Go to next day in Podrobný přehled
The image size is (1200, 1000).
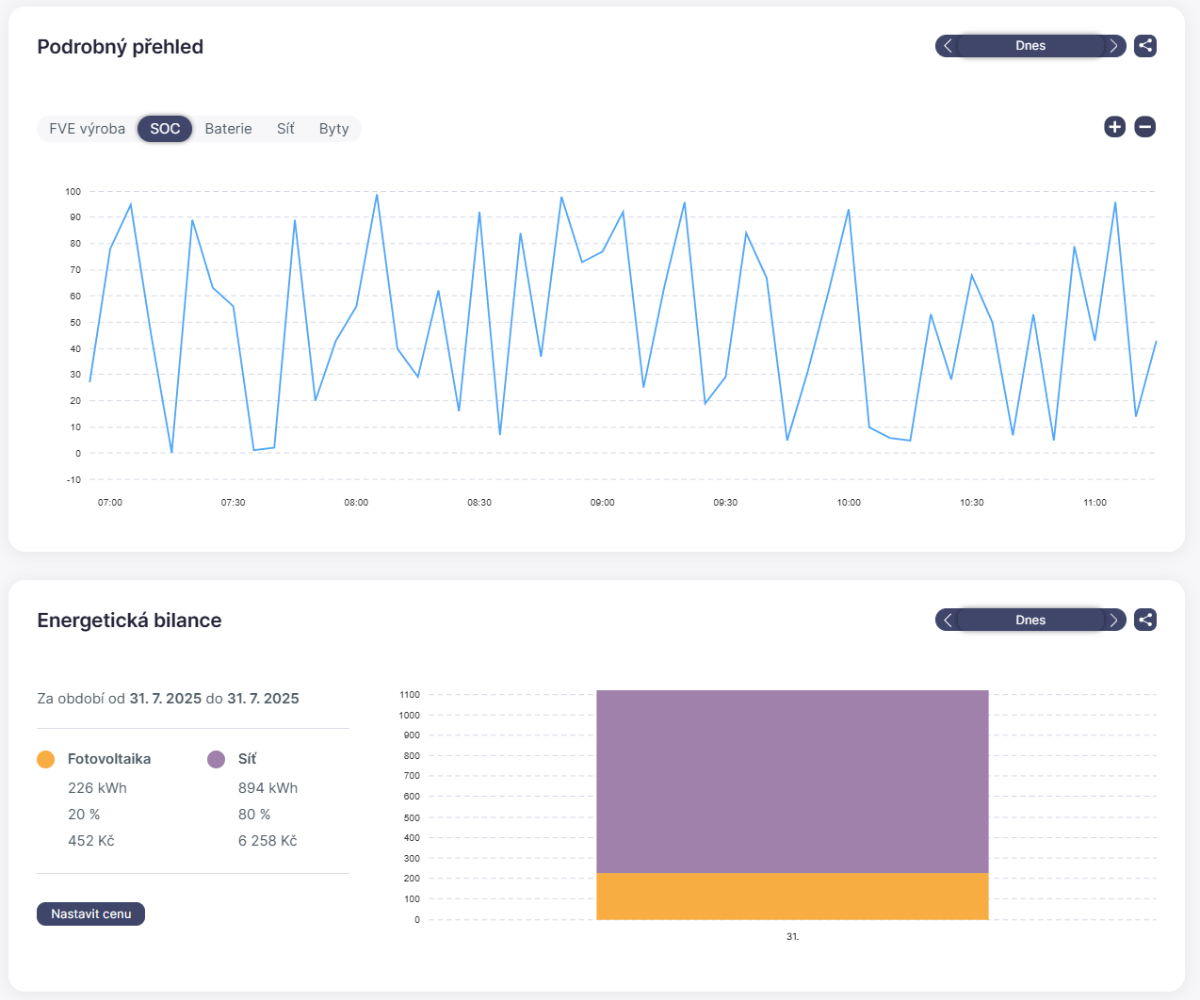click(1113, 46)
